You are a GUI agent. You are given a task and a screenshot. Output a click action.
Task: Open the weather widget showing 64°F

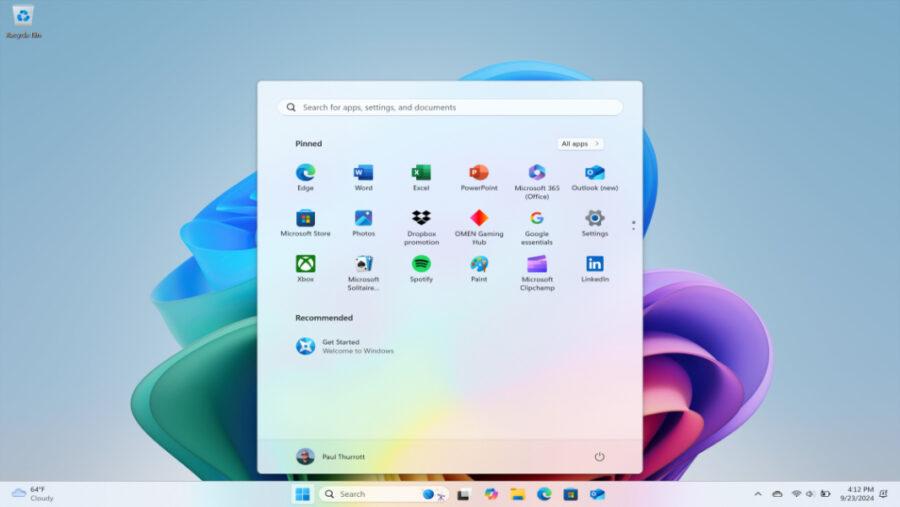click(x=33, y=494)
